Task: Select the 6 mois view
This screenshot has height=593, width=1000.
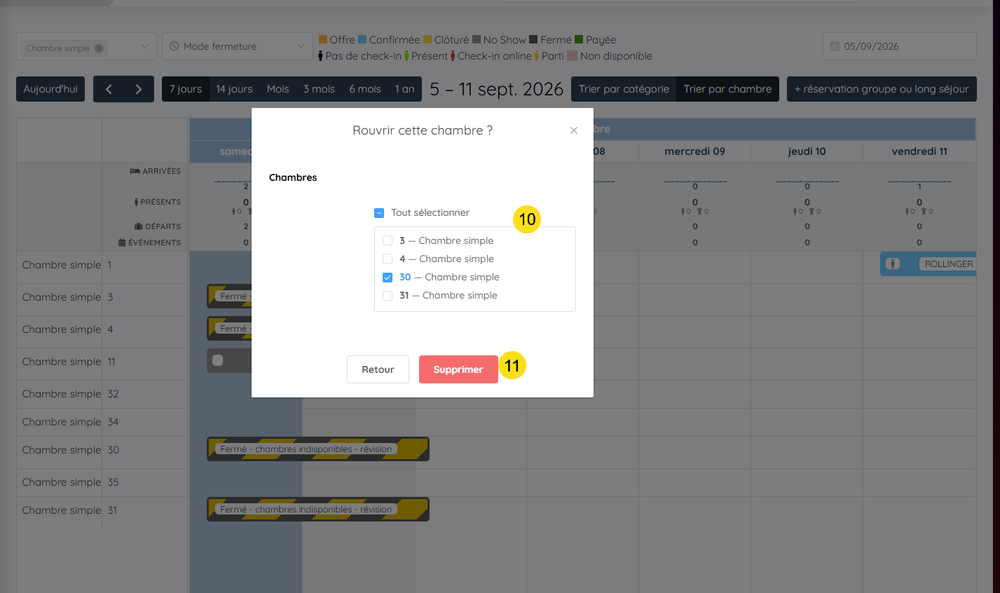Action: (x=365, y=89)
